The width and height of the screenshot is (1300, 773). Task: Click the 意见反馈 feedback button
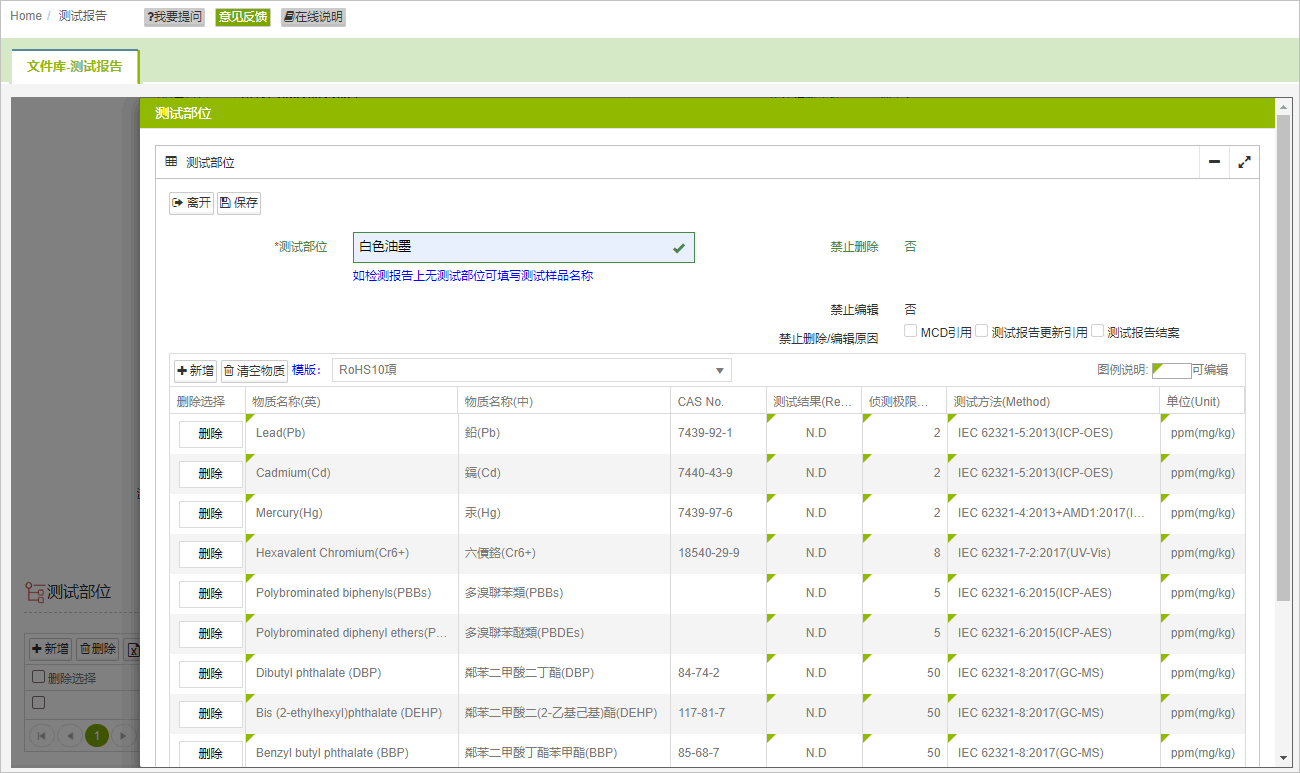243,17
